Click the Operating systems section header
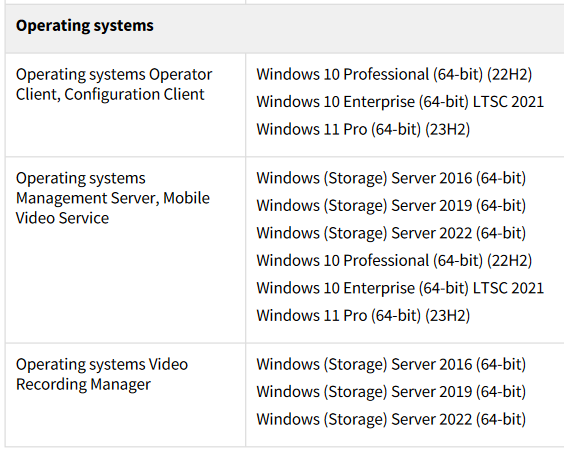The height and width of the screenshot is (465, 564). pos(85,26)
